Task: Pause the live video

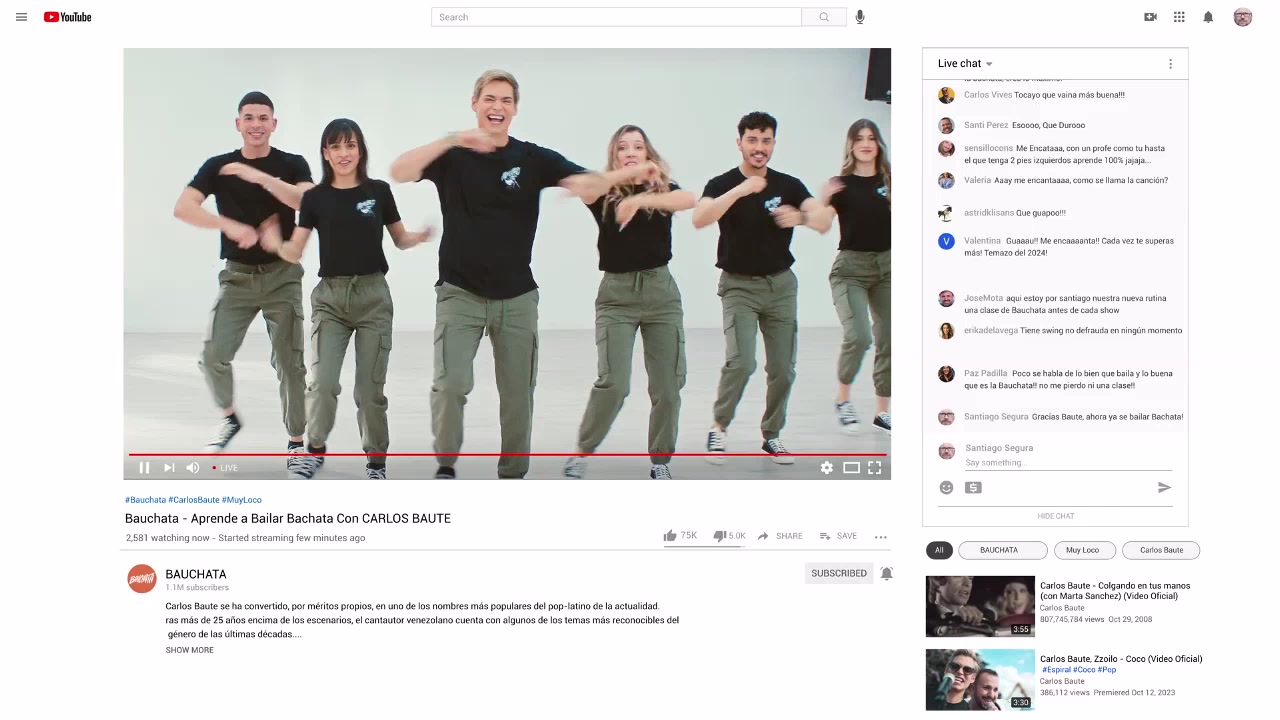Action: [144, 467]
